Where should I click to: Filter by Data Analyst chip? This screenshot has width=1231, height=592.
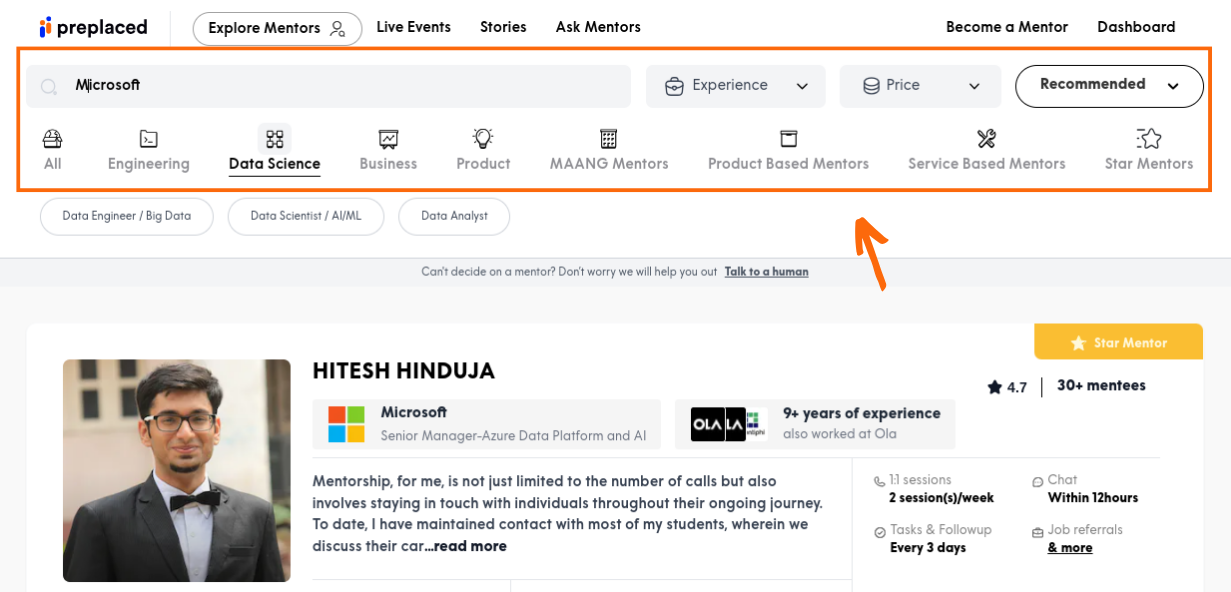(x=454, y=216)
